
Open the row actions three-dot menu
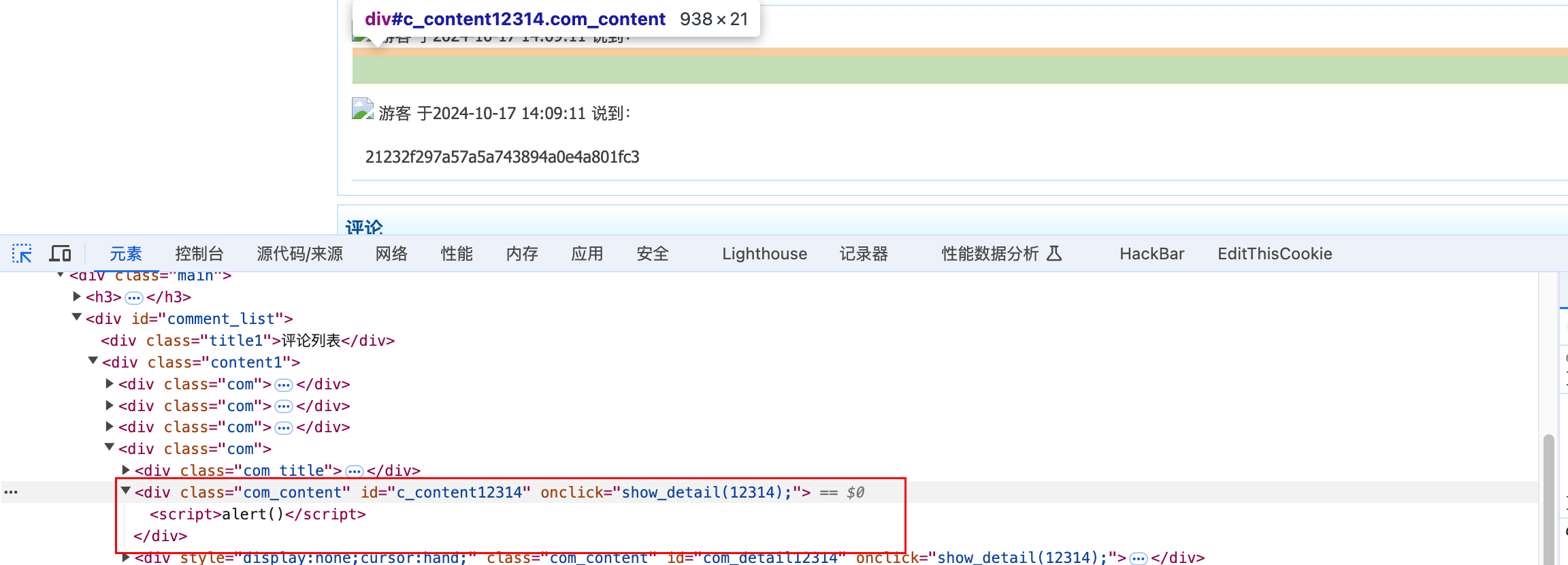tap(11, 492)
